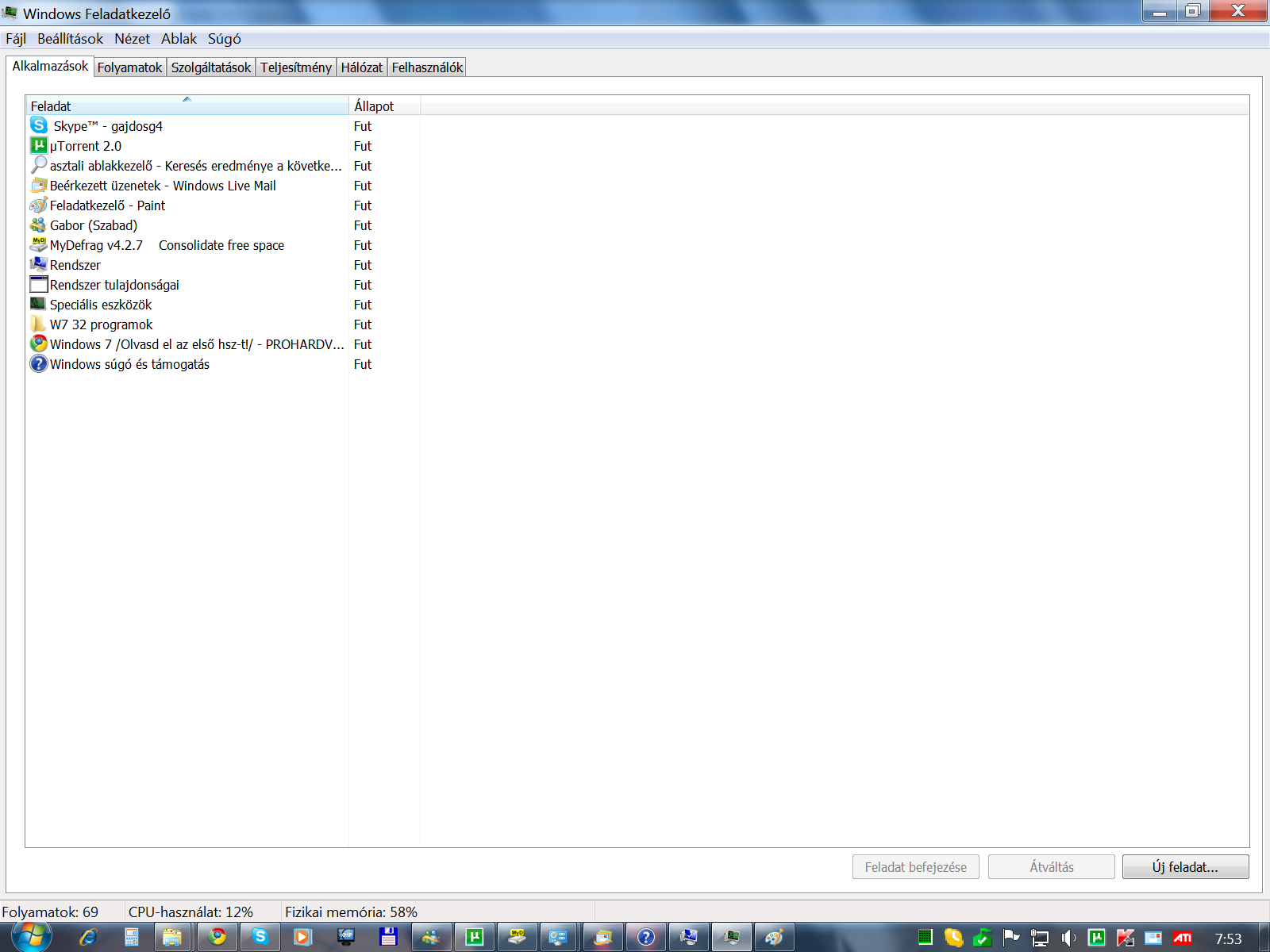Open the Beállítások menu
The width and height of the screenshot is (1270, 952).
pyautogui.click(x=70, y=39)
